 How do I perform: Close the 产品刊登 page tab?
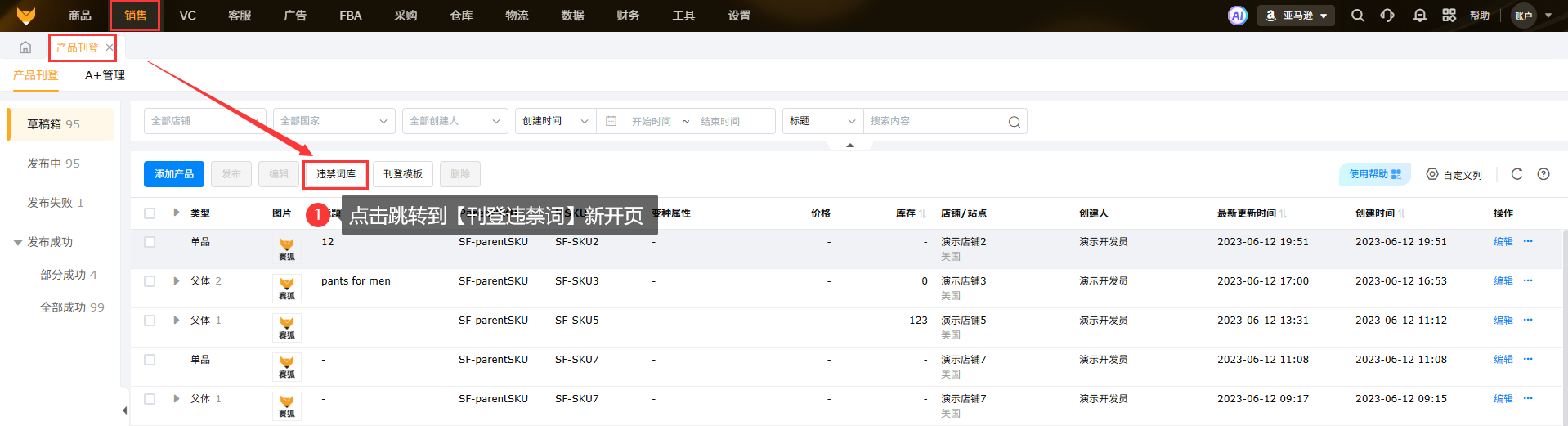click(x=110, y=47)
